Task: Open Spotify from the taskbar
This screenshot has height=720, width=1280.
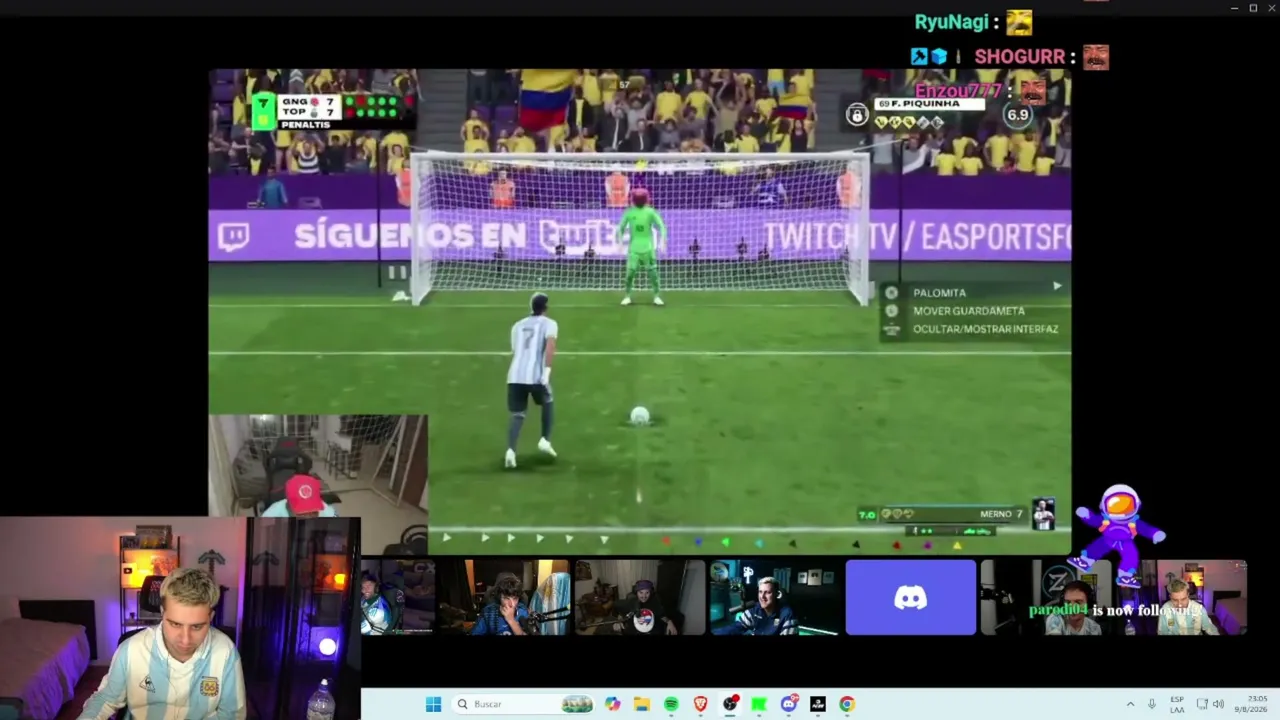Action: tap(671, 704)
